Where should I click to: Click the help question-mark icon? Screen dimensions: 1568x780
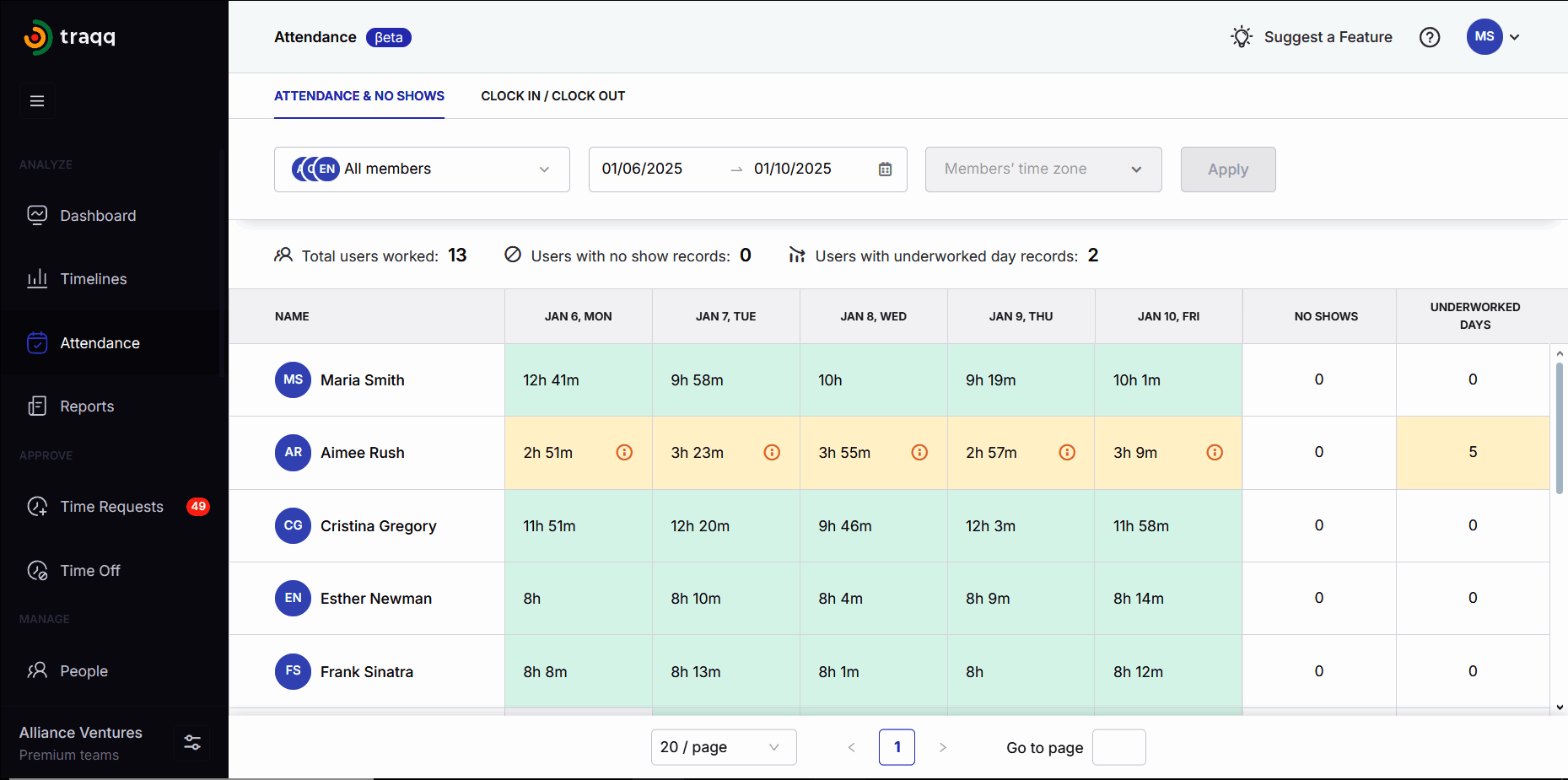click(x=1430, y=37)
